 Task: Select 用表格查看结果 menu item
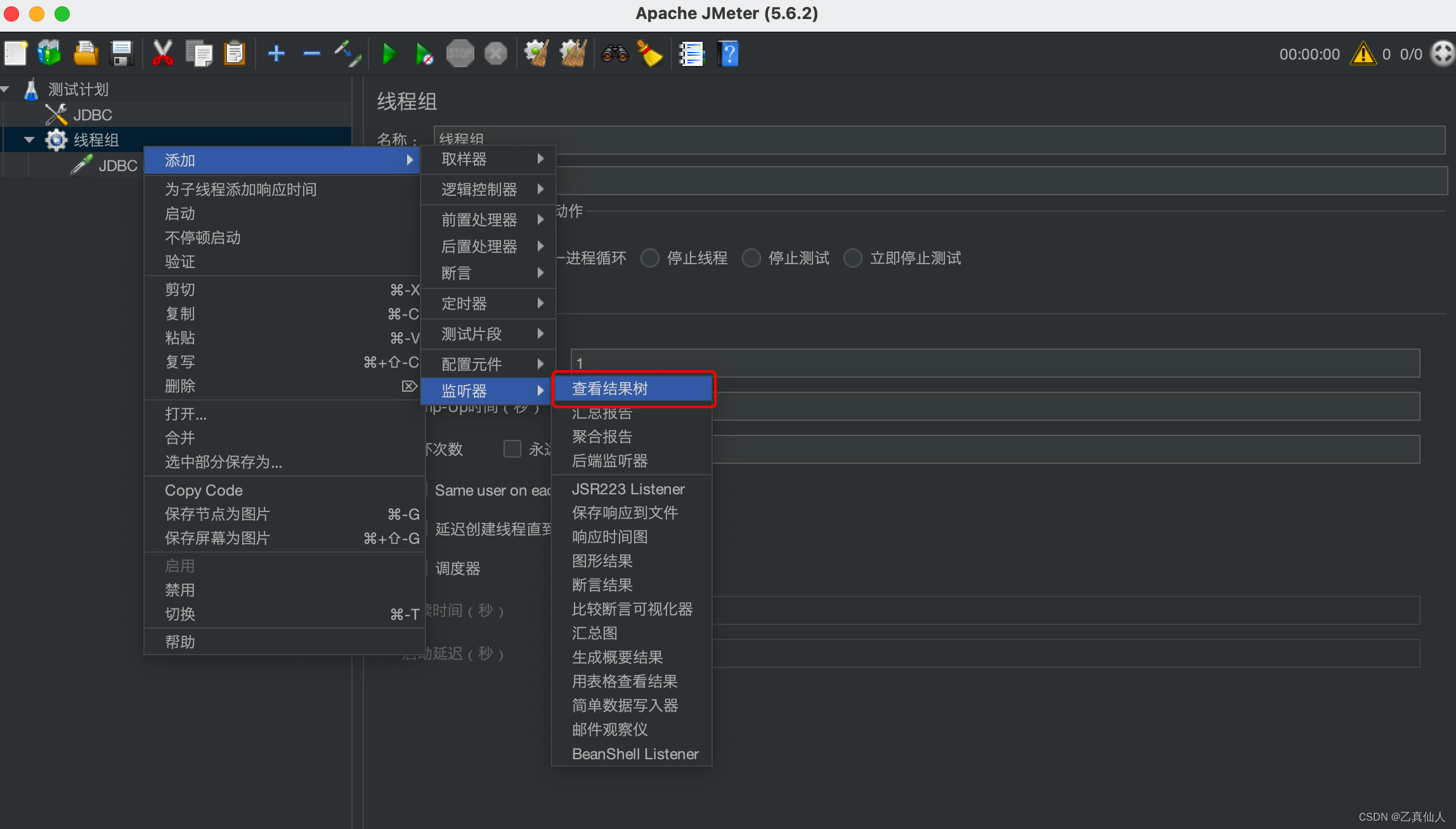coord(632,681)
